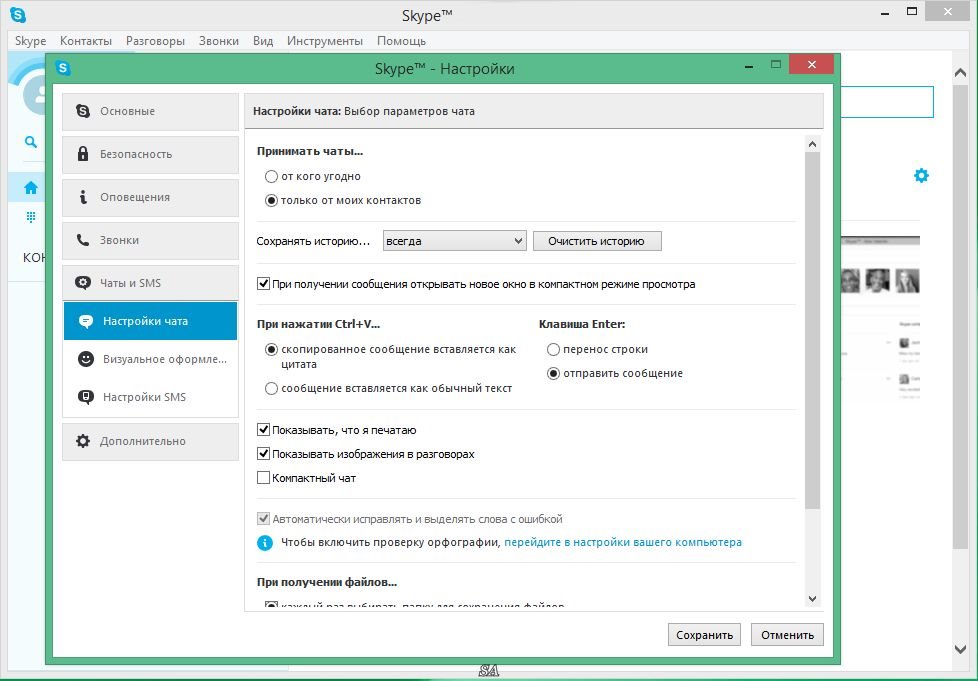This screenshot has width=978, height=681.
Task: Open the Основные settings section
Action: pyautogui.click(x=150, y=112)
